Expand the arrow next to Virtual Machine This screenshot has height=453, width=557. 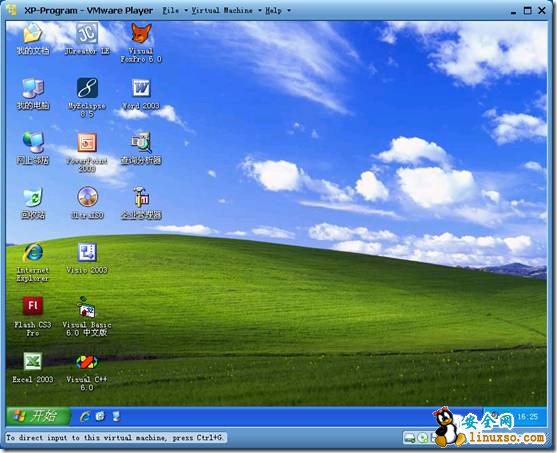pyautogui.click(x=260, y=11)
